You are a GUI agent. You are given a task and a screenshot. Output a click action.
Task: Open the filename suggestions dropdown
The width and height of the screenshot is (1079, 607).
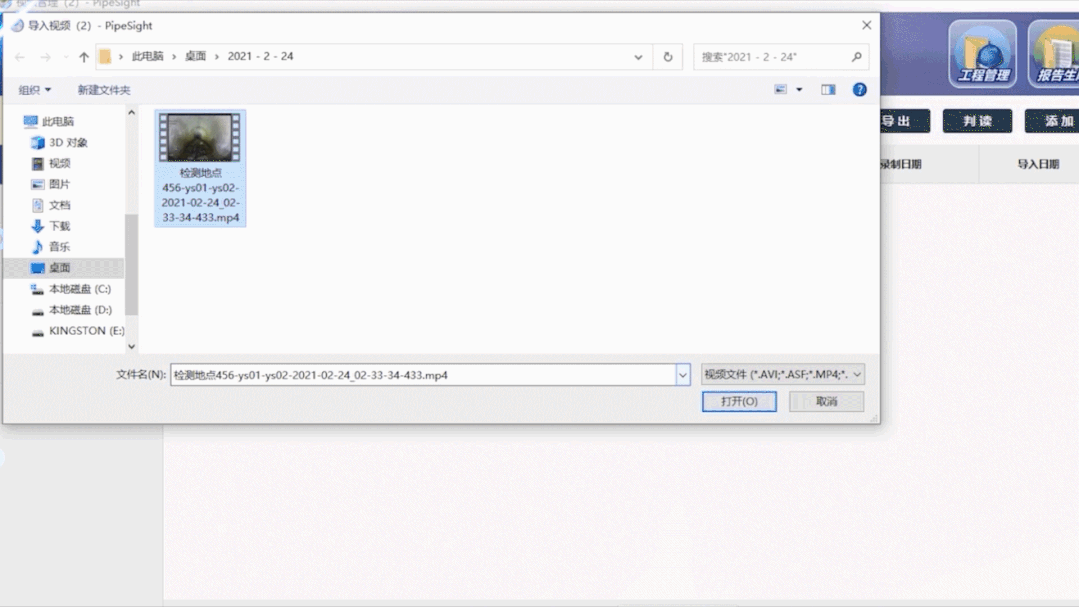pyautogui.click(x=683, y=375)
